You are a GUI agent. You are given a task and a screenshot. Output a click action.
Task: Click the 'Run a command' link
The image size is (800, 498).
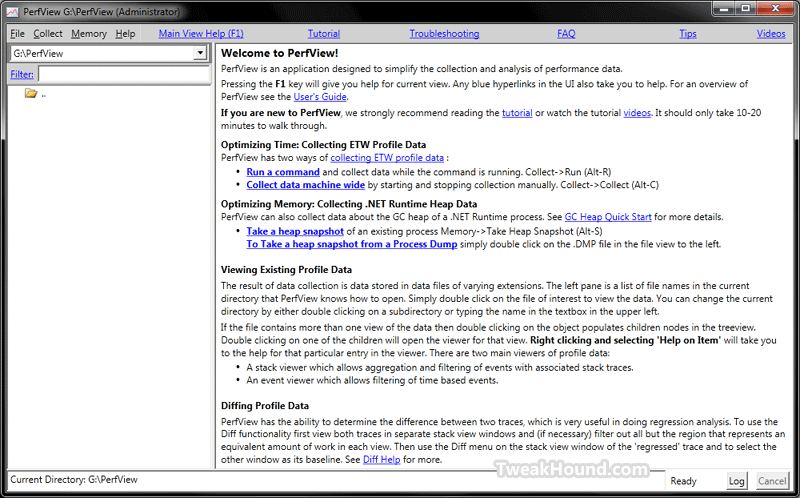[283, 172]
